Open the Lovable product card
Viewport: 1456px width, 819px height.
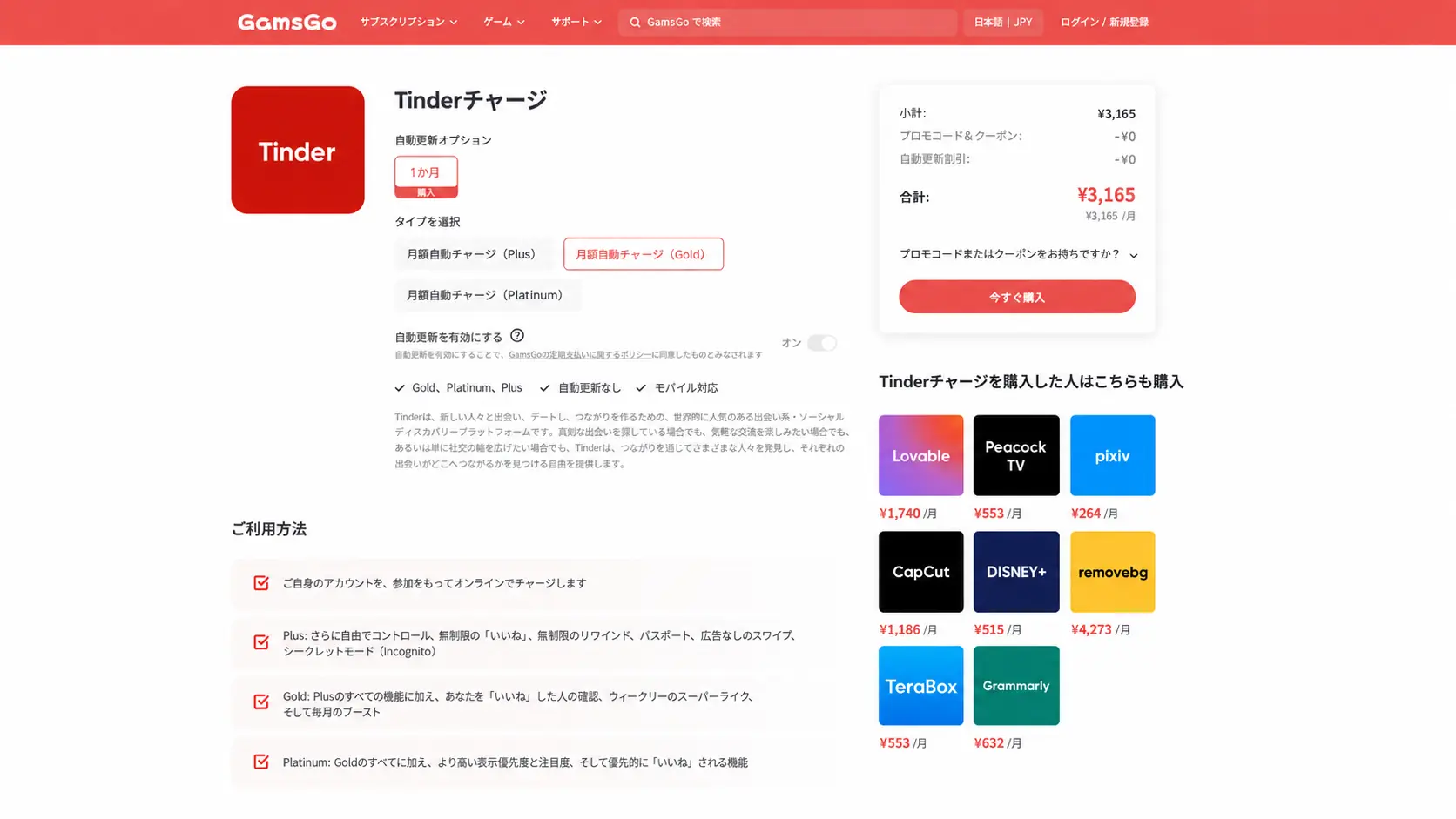(920, 455)
